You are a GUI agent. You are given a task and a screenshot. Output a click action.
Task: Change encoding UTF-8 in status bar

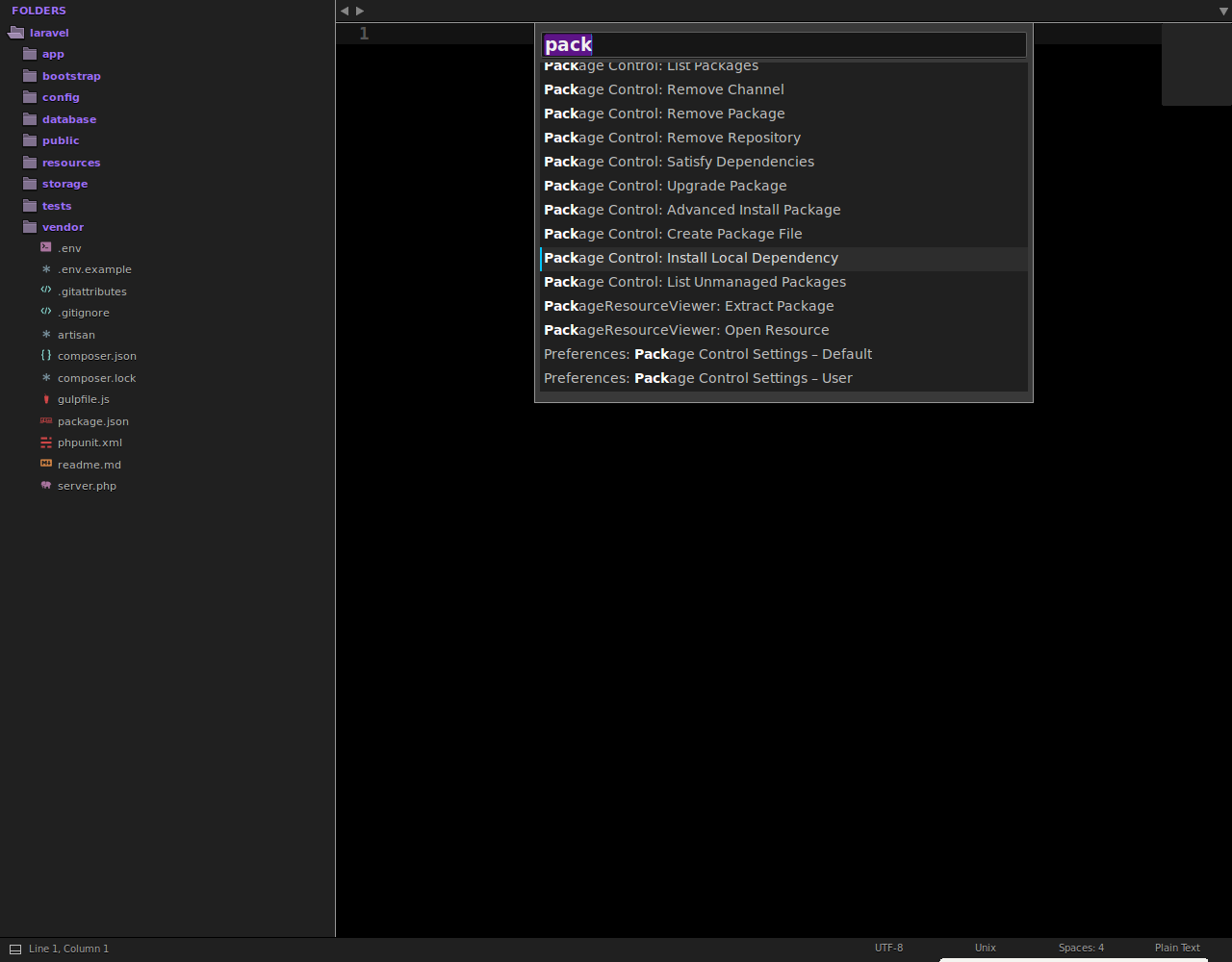(x=888, y=948)
